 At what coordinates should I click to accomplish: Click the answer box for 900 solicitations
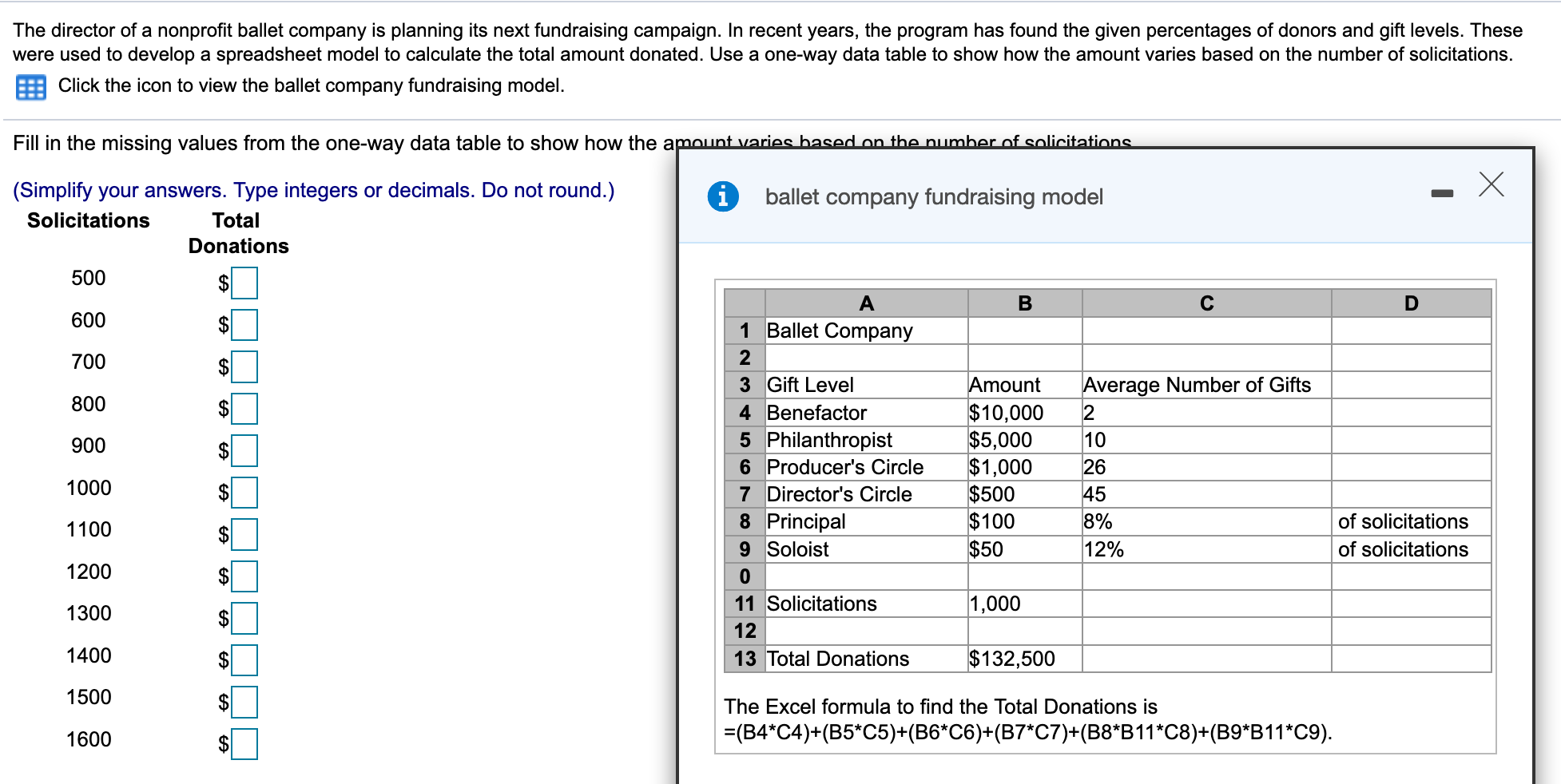[245, 450]
